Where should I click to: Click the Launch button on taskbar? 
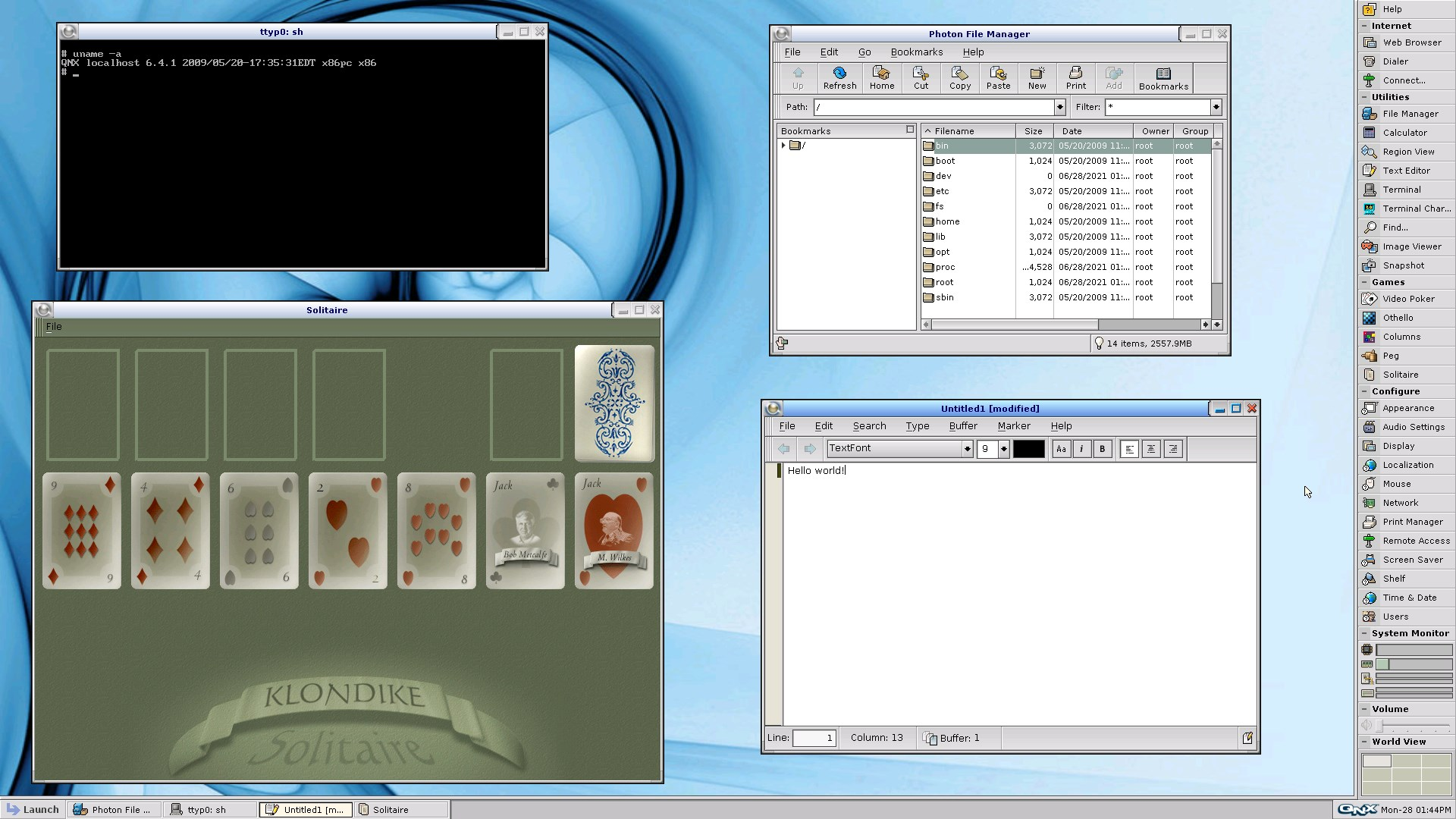33,809
